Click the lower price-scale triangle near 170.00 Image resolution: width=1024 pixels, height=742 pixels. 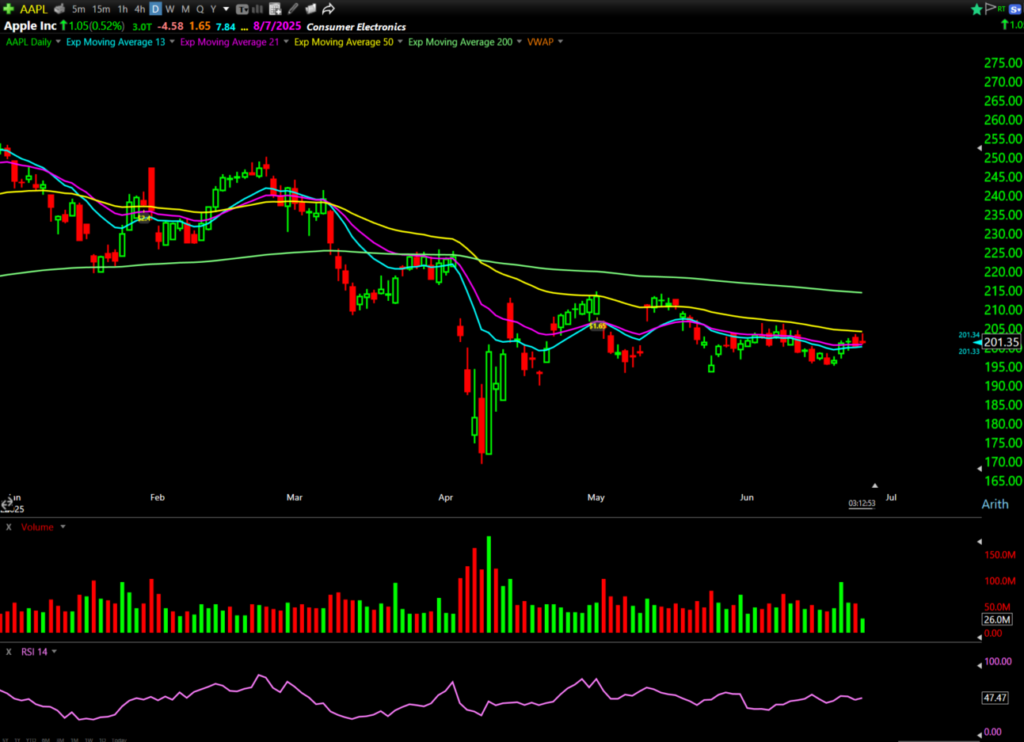(x=979, y=468)
